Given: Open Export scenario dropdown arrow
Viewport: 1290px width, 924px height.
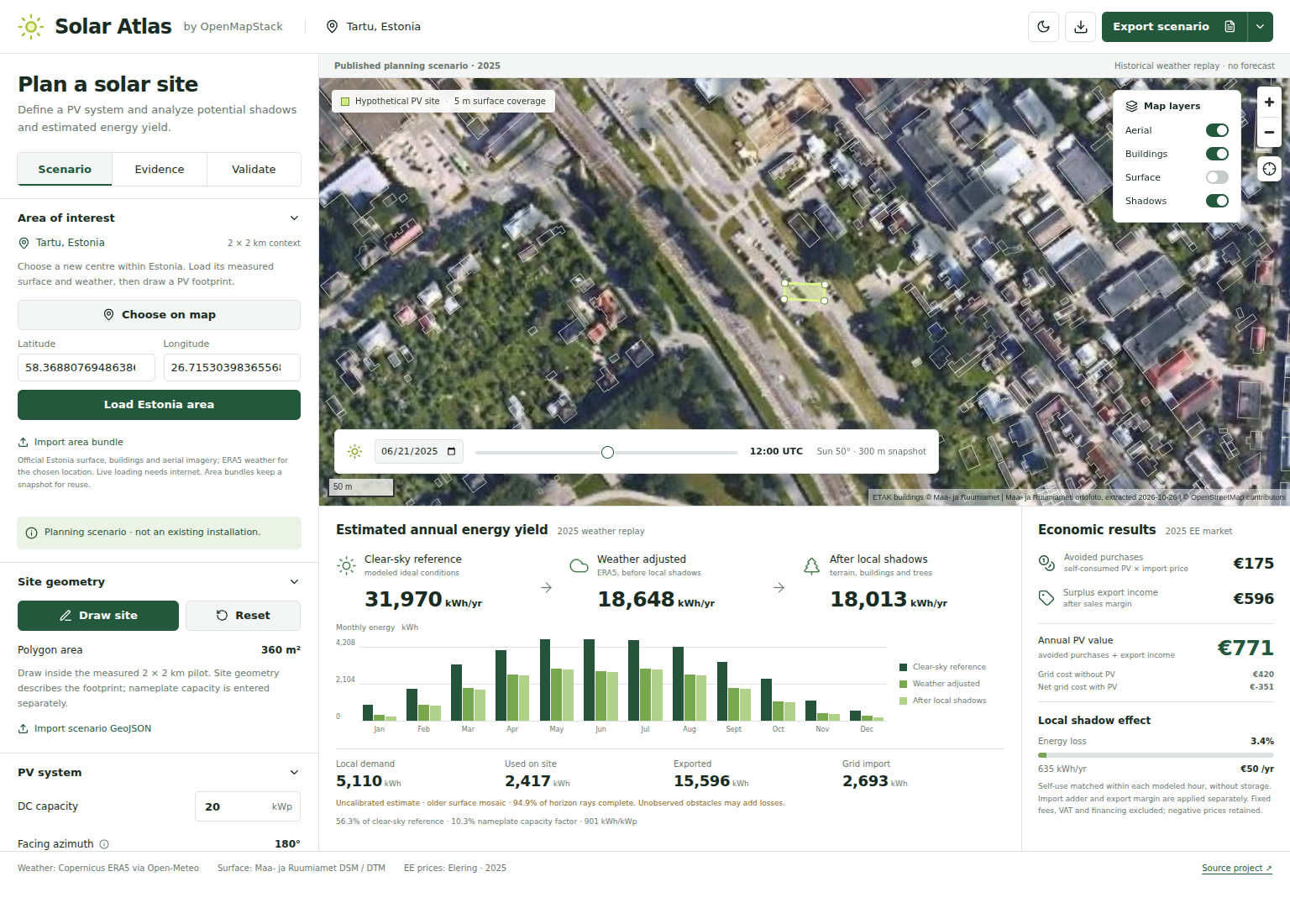Looking at the screenshot, I should [x=1260, y=27].
